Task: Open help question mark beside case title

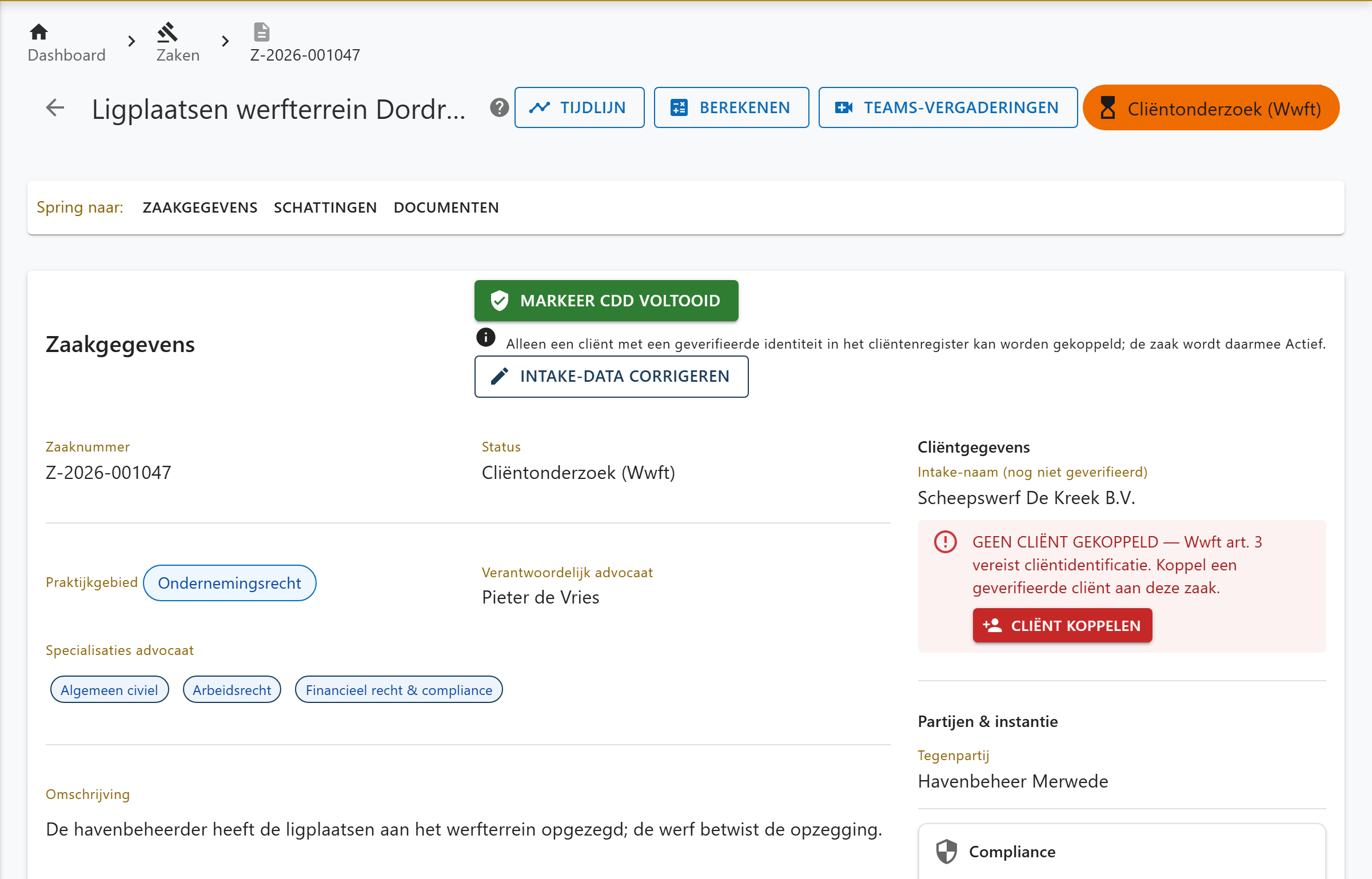Action: point(499,107)
